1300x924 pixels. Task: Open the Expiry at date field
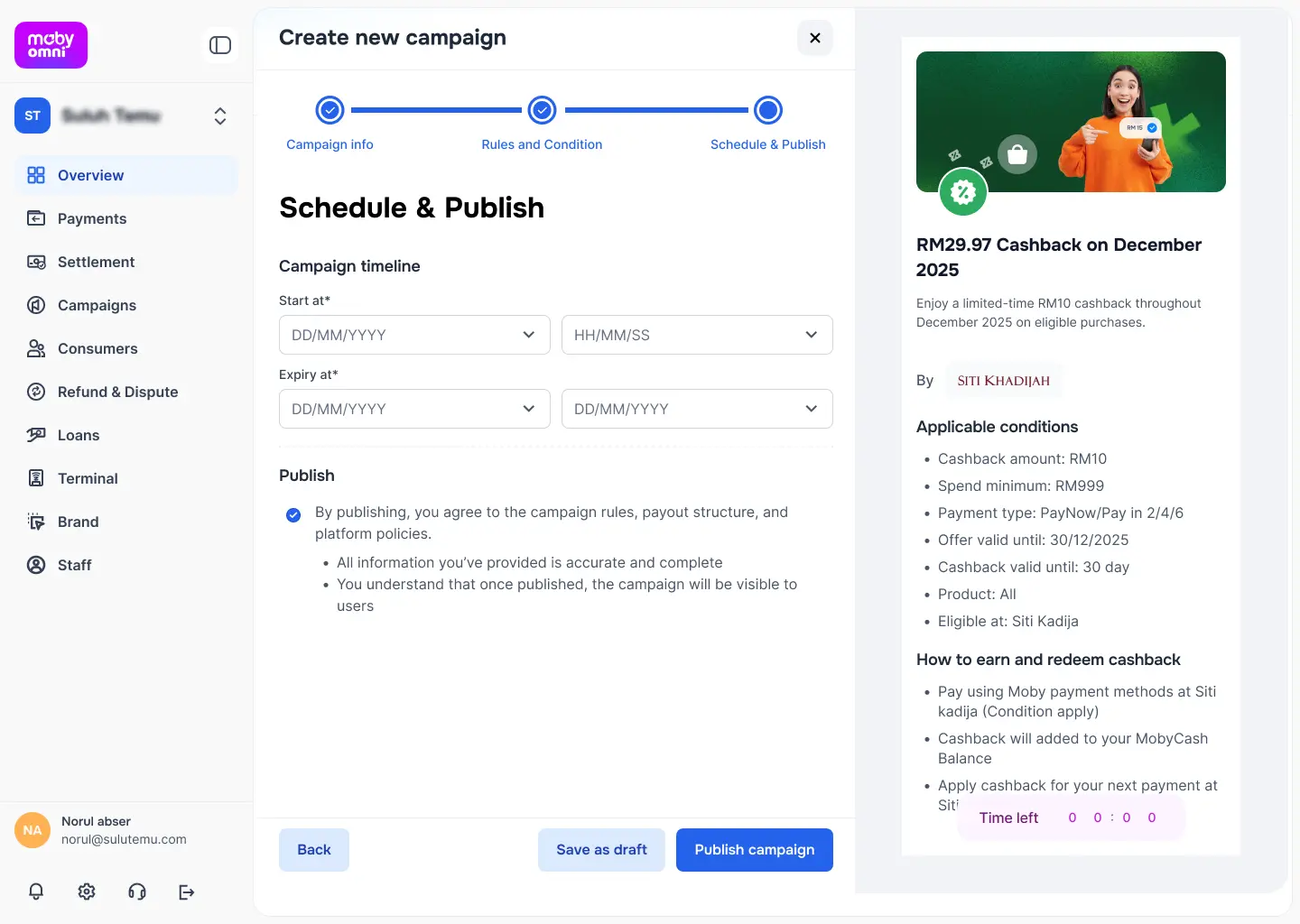pos(414,409)
